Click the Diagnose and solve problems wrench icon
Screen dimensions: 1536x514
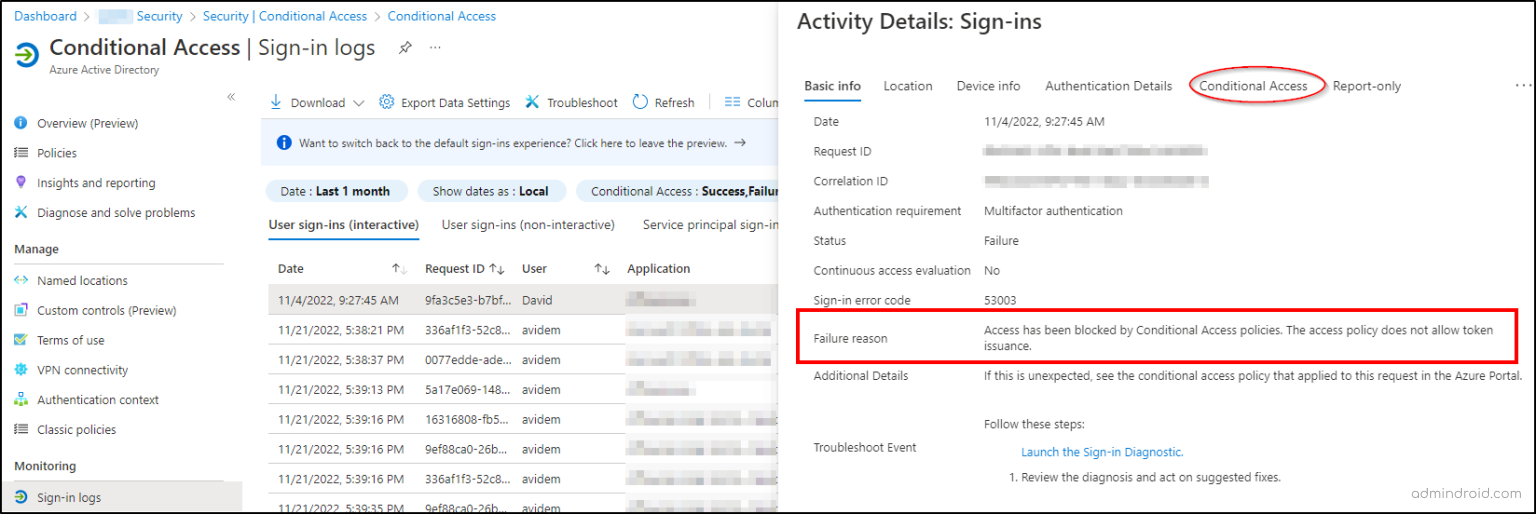point(21,212)
